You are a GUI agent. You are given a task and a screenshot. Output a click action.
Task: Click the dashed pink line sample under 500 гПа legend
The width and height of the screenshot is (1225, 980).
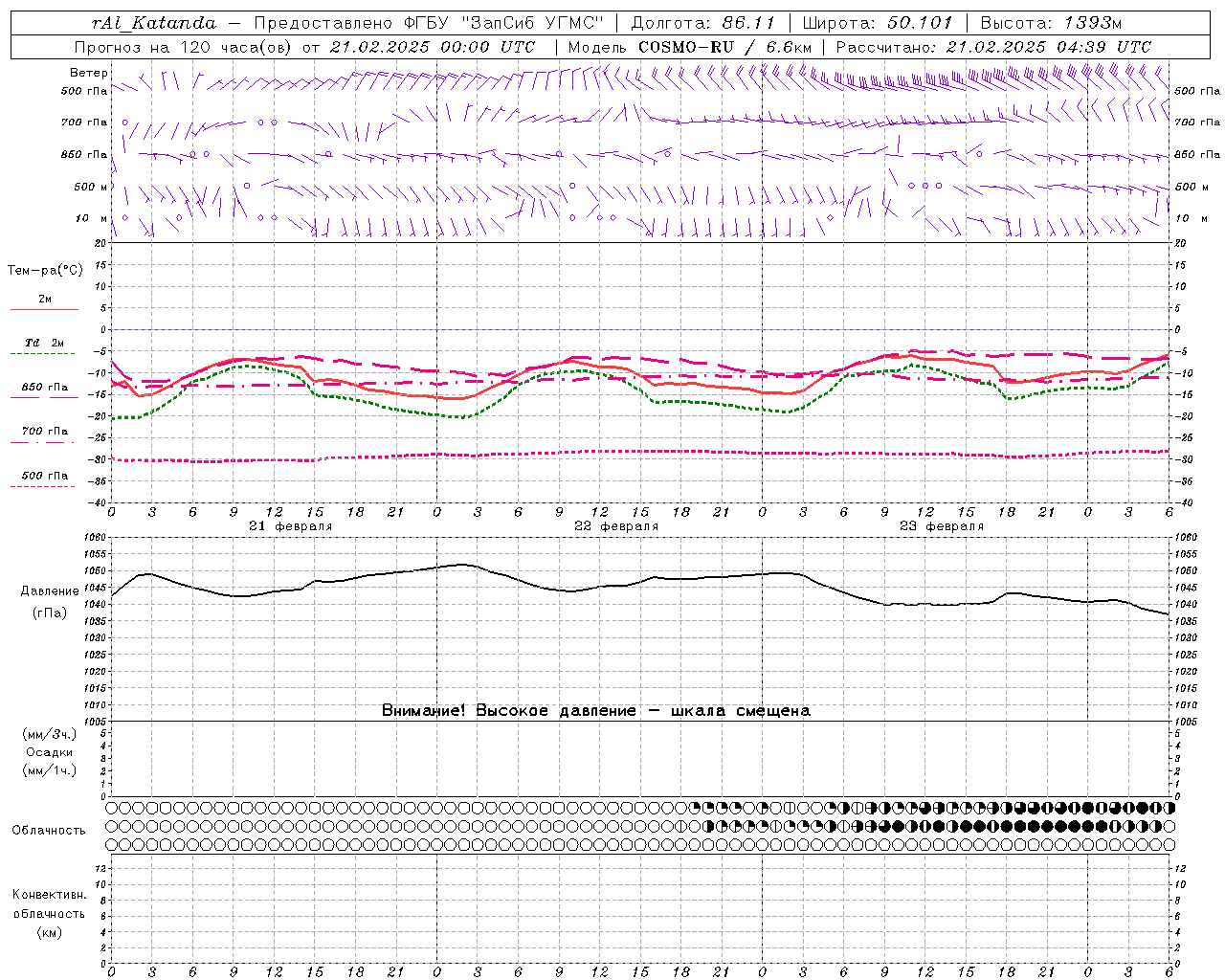[x=43, y=486]
